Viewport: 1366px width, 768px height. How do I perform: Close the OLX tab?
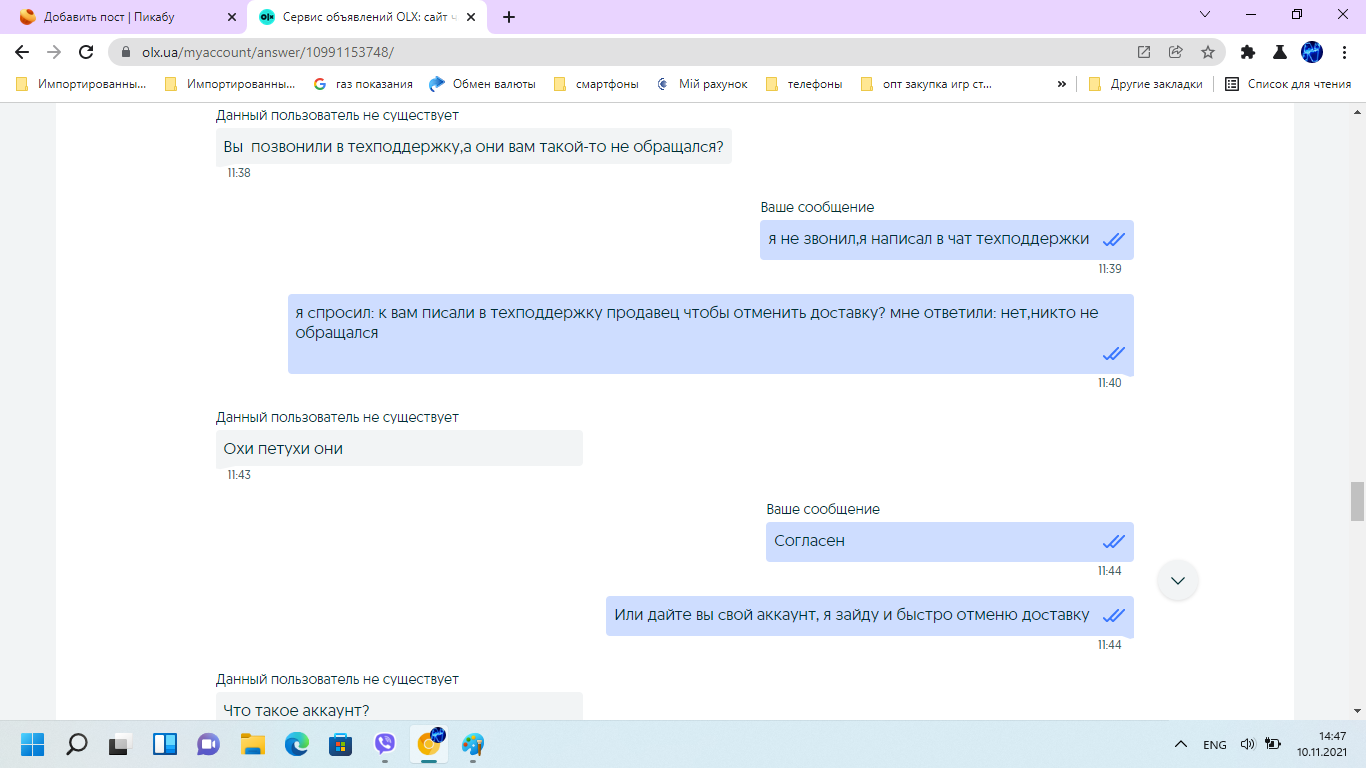coord(472,17)
